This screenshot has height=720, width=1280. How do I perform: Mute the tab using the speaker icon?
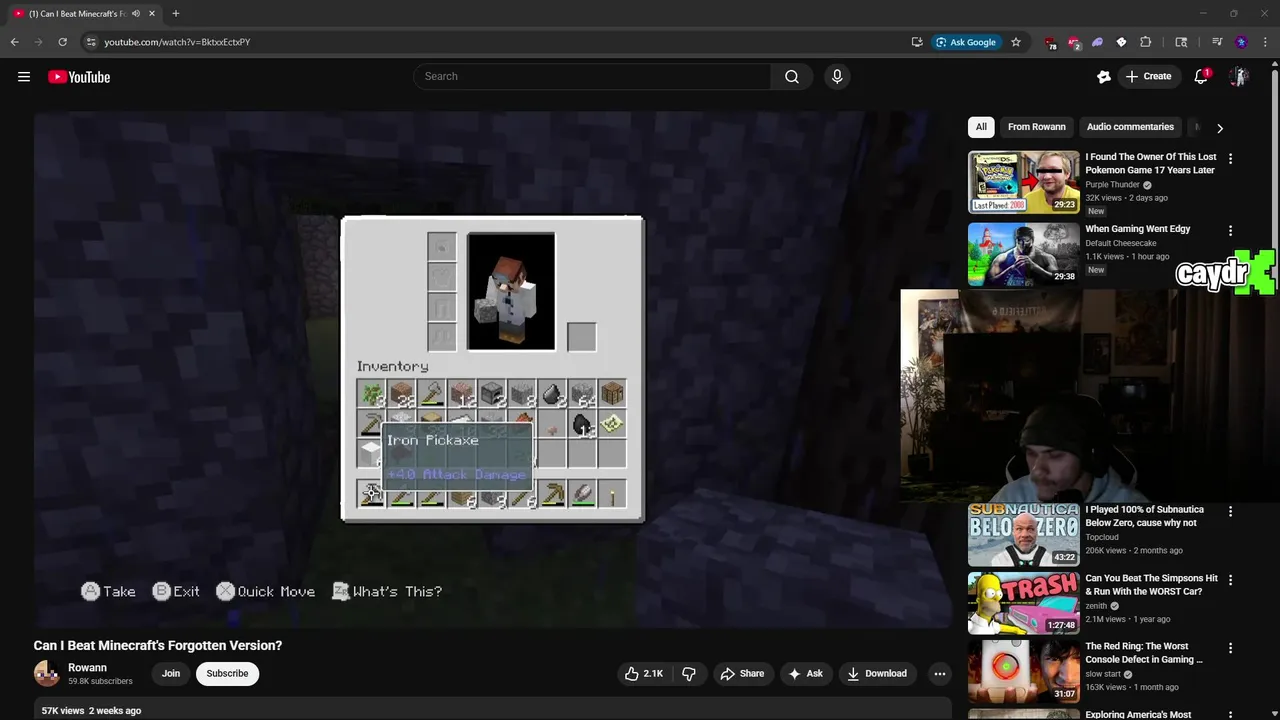pos(136,14)
